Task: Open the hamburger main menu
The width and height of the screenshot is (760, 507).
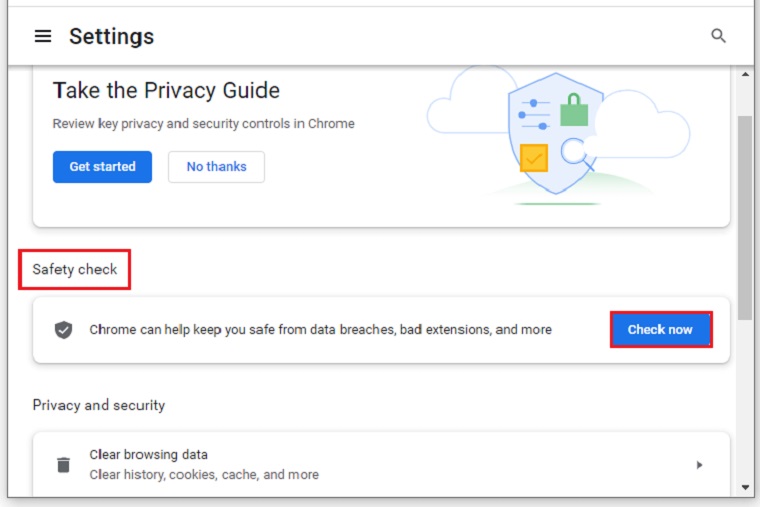Action: (x=42, y=37)
